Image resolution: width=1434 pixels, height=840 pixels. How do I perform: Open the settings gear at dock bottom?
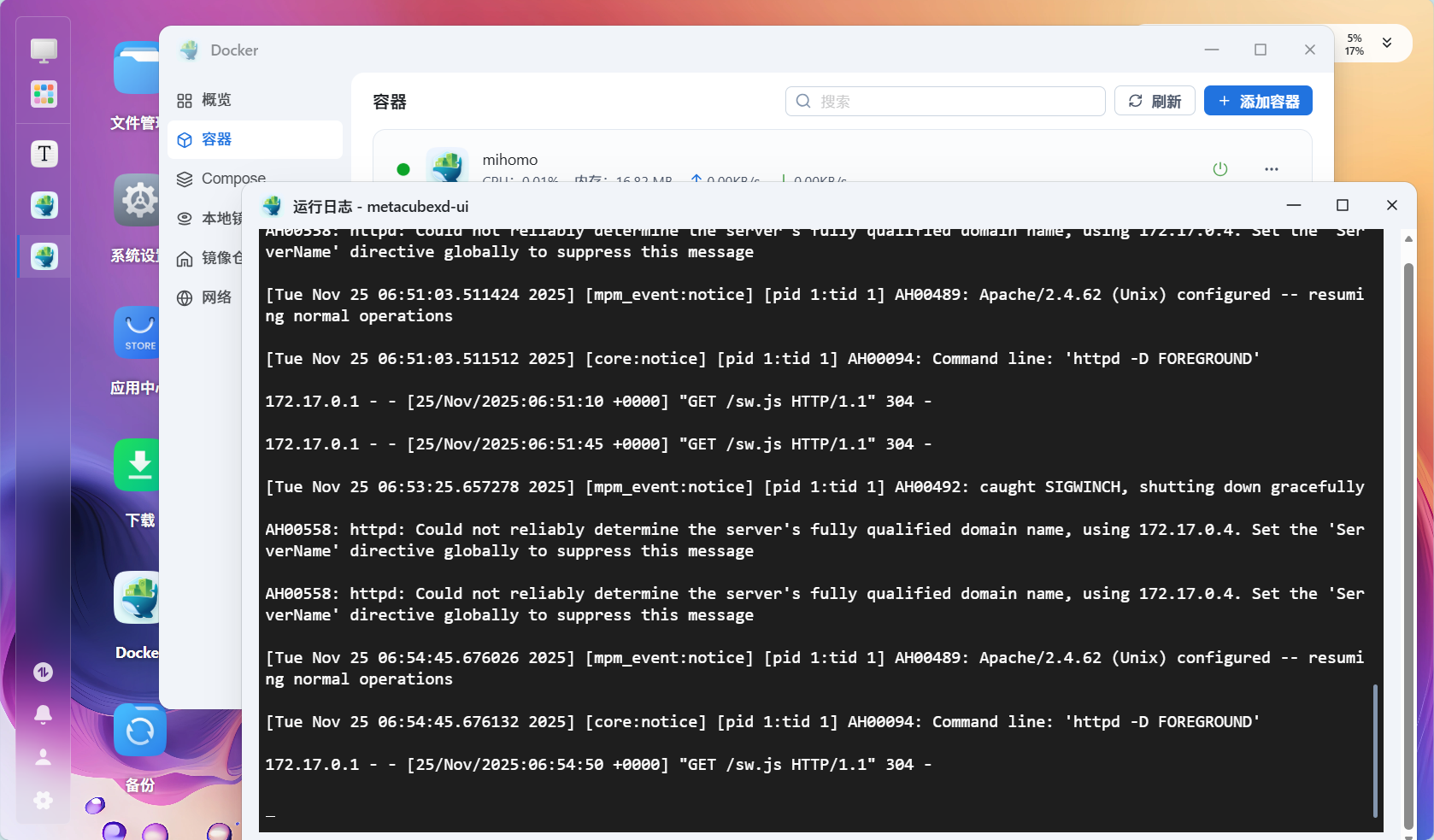44,800
